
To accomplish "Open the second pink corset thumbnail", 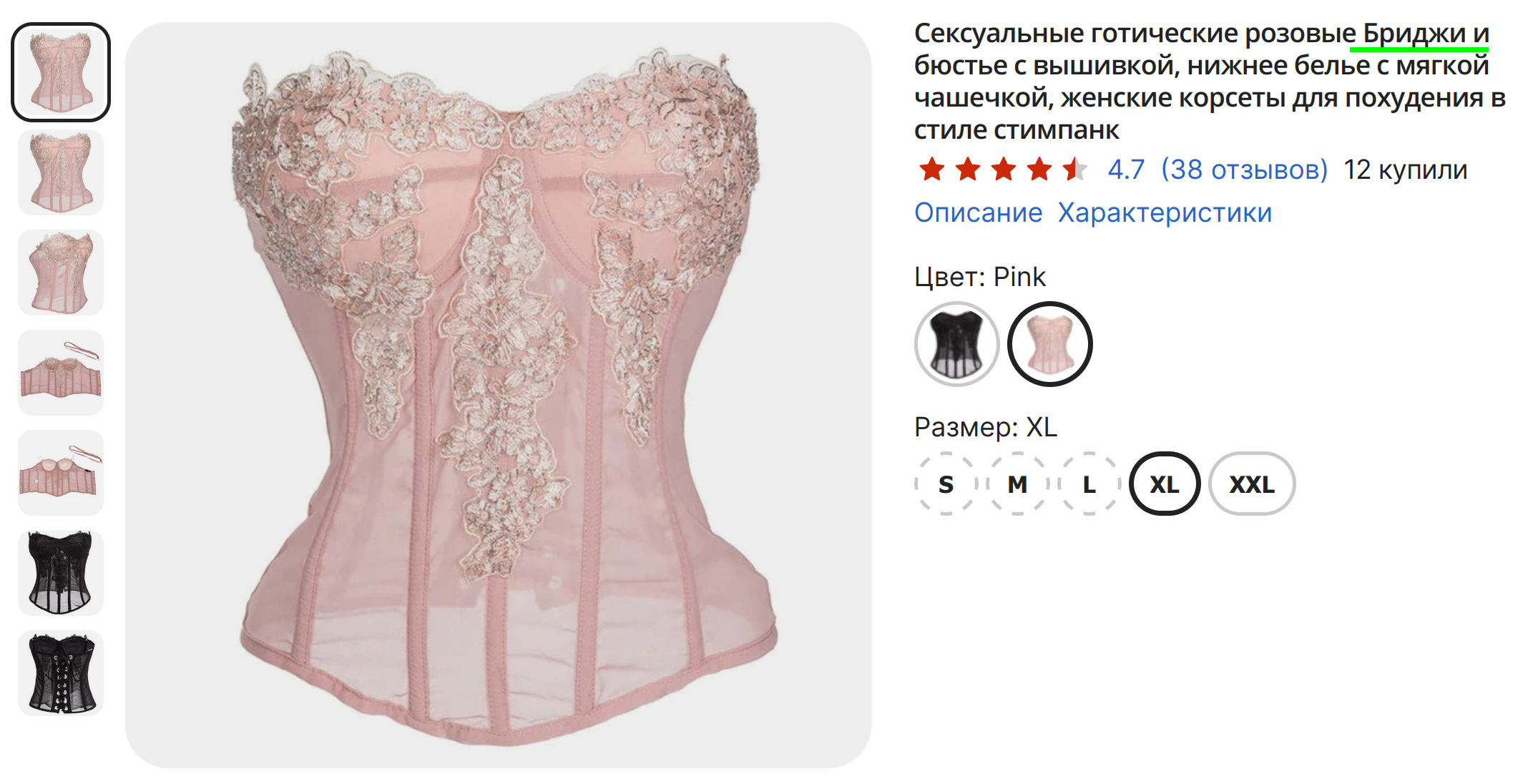I will (61, 172).
